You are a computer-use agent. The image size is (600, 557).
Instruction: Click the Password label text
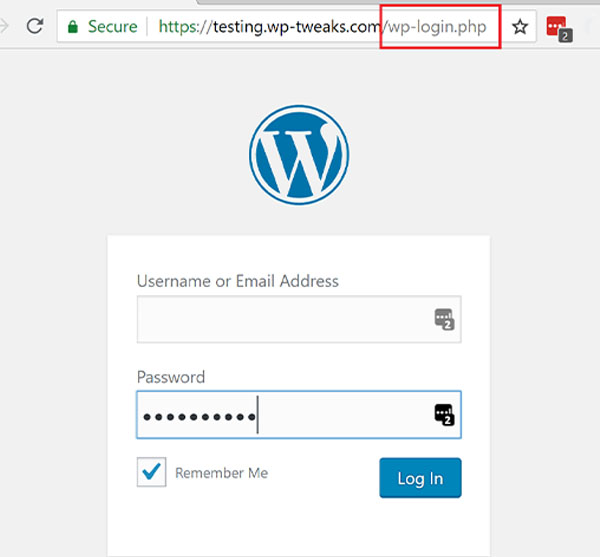pos(171,377)
